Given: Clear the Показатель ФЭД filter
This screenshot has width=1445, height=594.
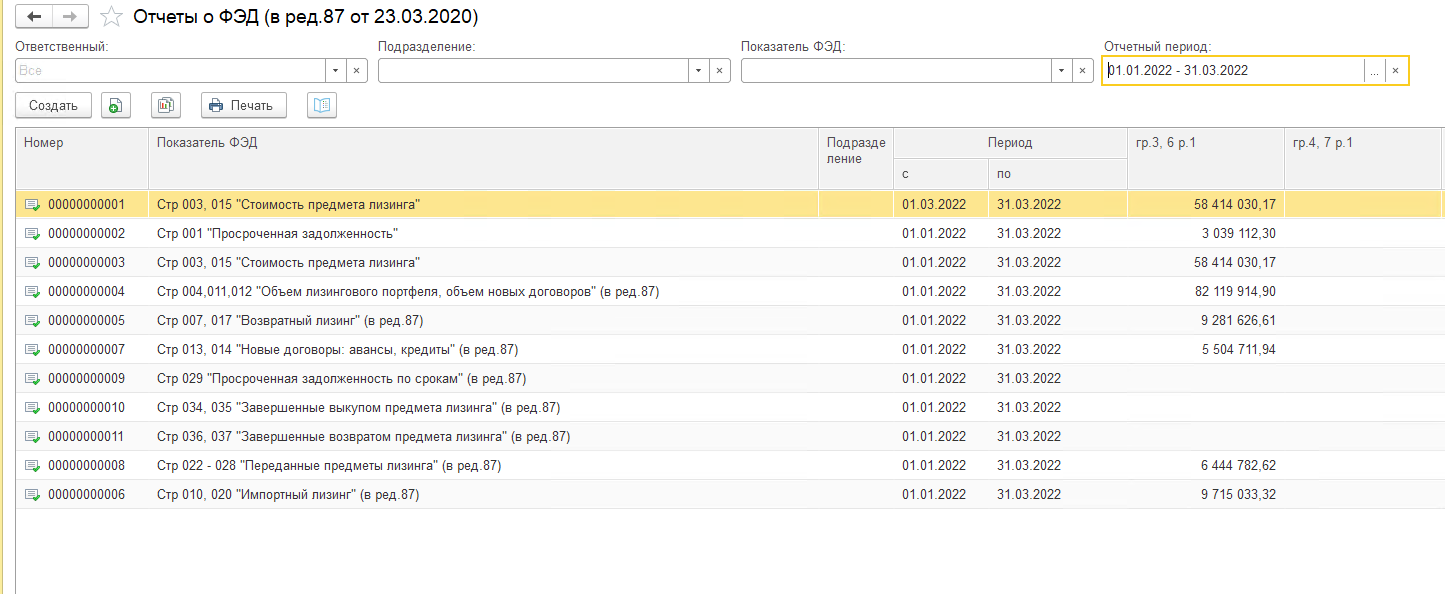Looking at the screenshot, I should (1082, 71).
